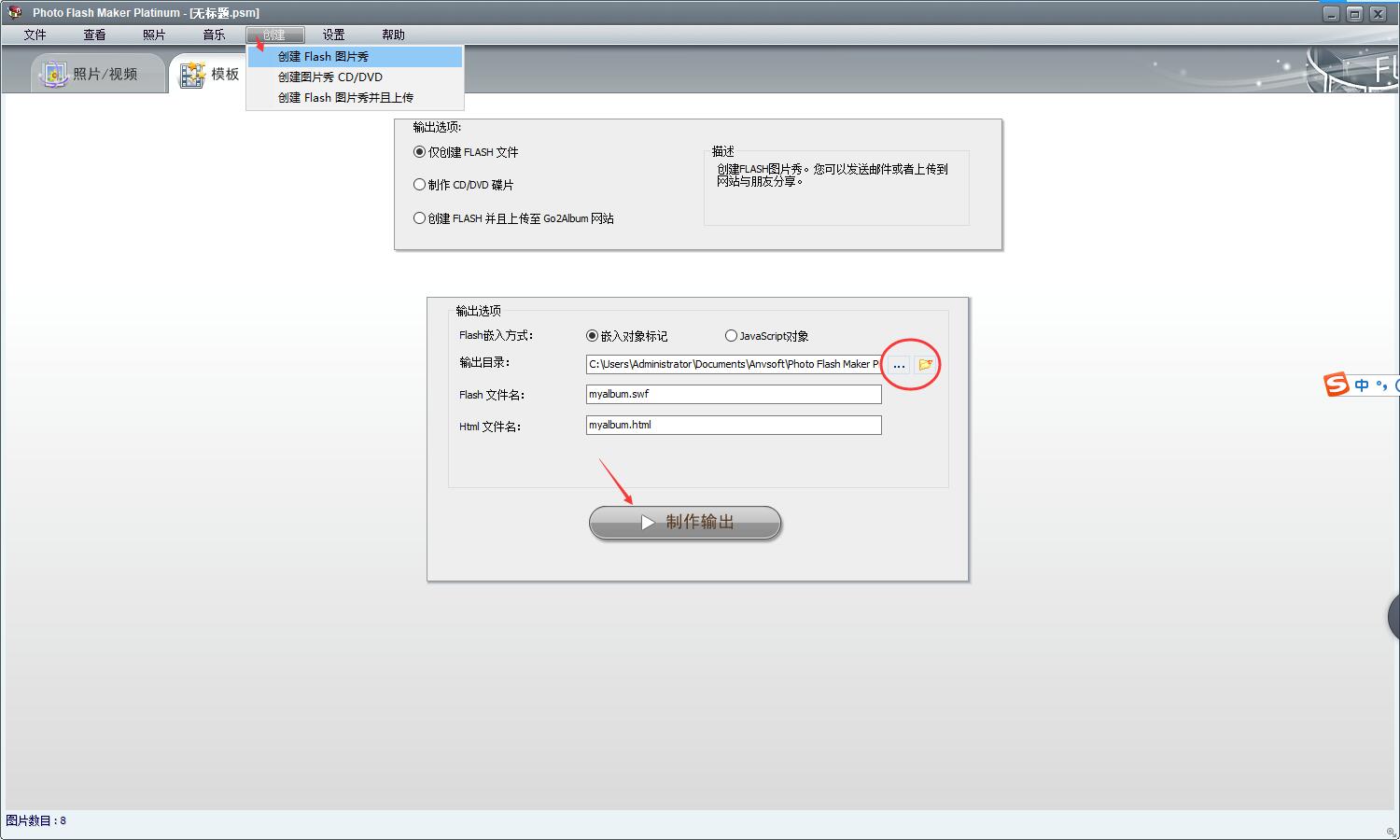Click the 模板 tab film icon
This screenshot has height=840, width=1400.
[192, 75]
